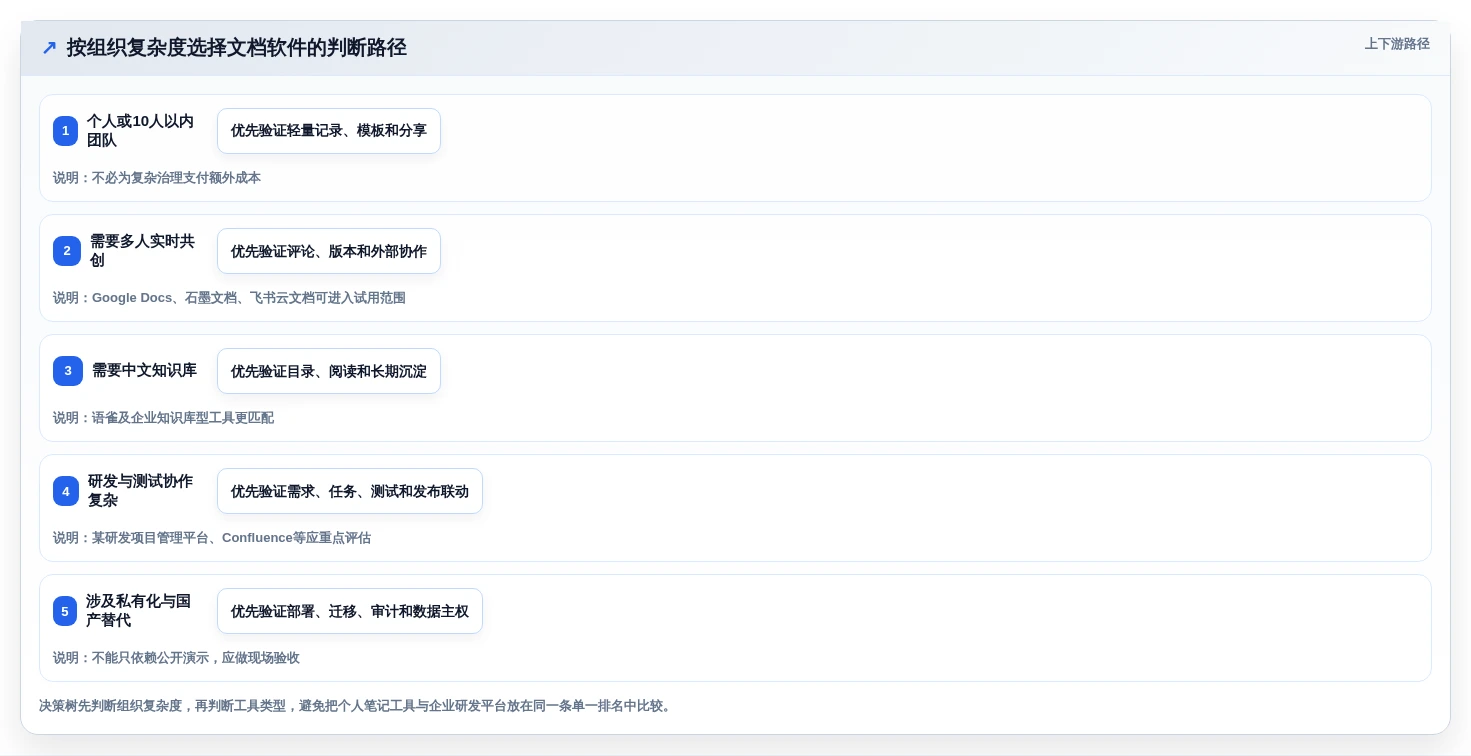Select step number badge 5

[x=65, y=611]
